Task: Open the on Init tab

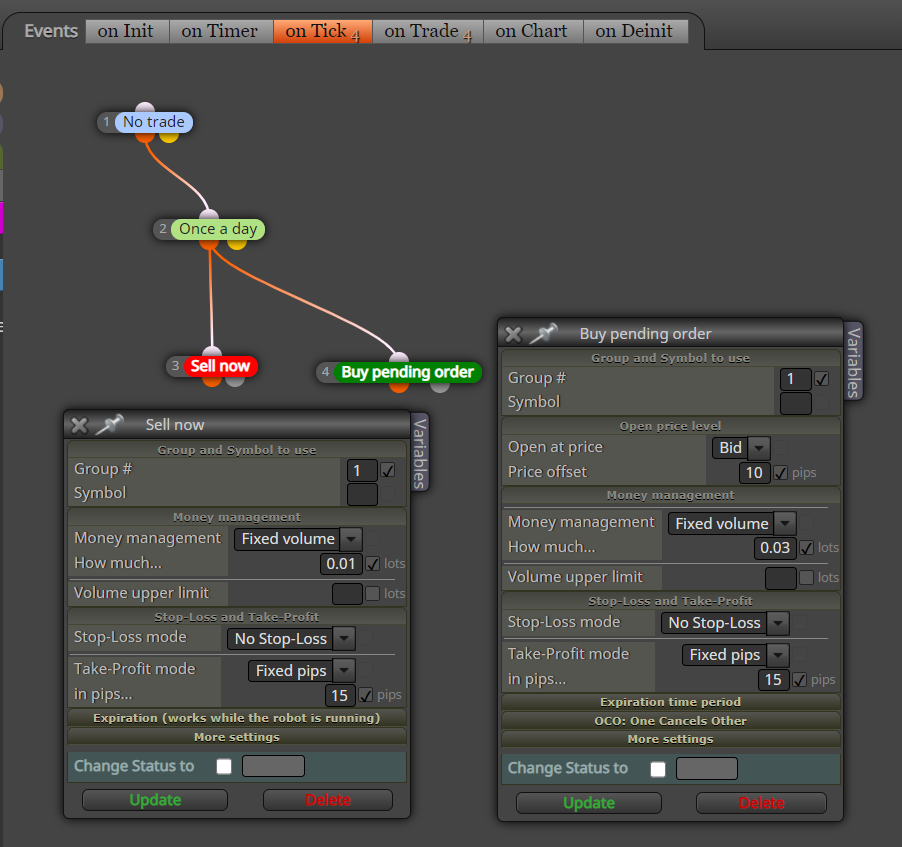Action: (127, 31)
